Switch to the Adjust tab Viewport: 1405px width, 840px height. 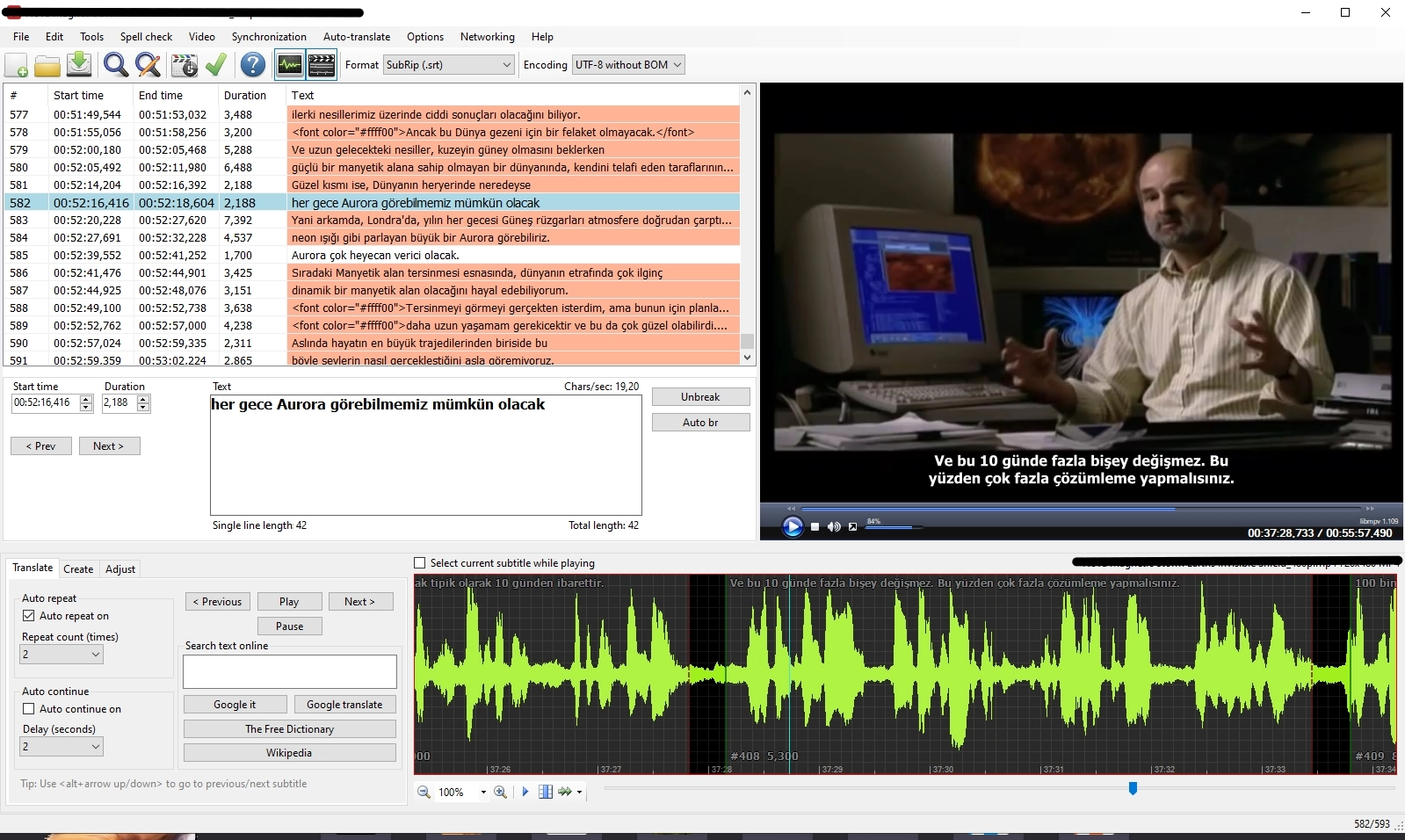point(120,569)
